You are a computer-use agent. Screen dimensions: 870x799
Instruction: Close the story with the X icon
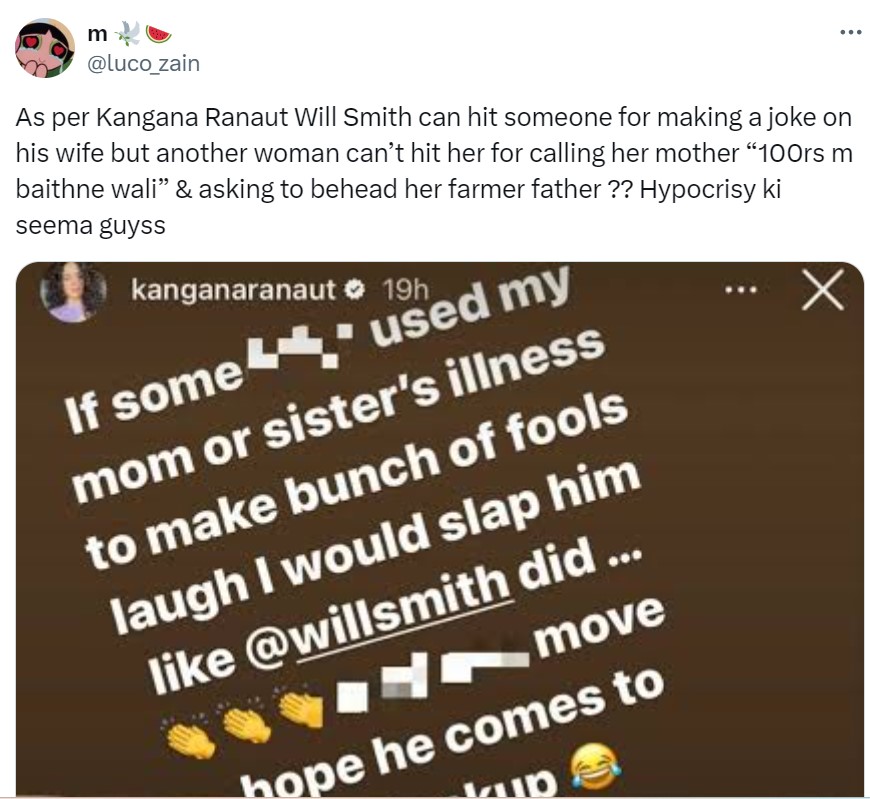[823, 291]
